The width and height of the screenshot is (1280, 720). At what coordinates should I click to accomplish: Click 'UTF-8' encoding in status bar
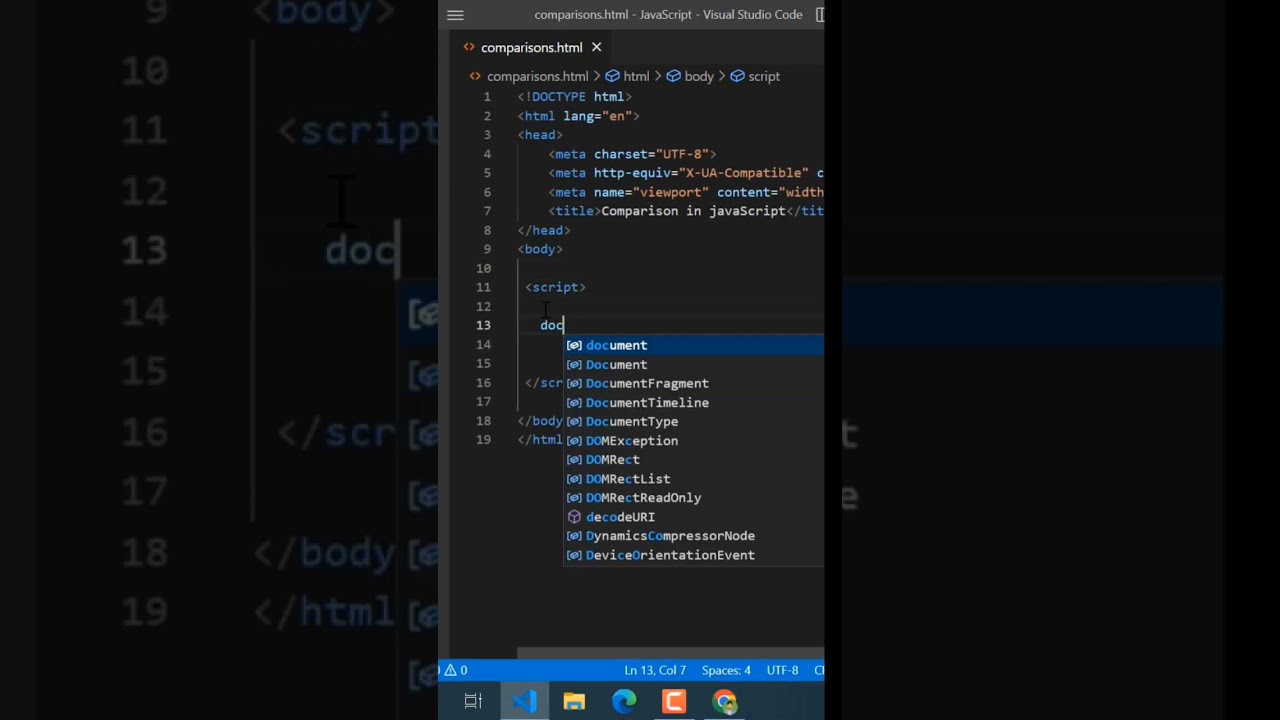pos(782,670)
